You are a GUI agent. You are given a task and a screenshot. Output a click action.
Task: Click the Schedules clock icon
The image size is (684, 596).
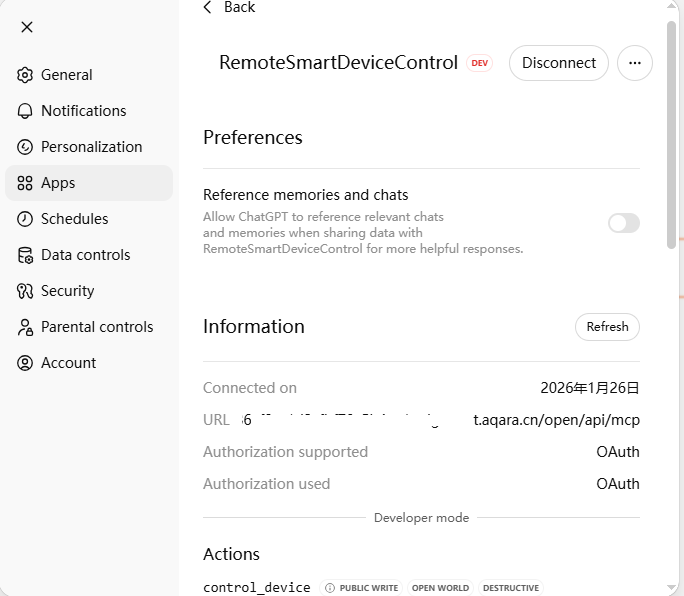click(25, 219)
